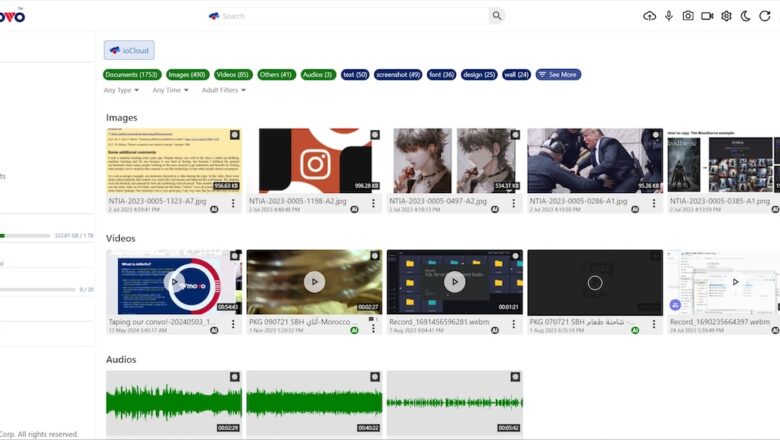Viewport: 780px width, 440px height.
Task: Play the PKG 090721 SBH Morocco video
Action: (314, 282)
